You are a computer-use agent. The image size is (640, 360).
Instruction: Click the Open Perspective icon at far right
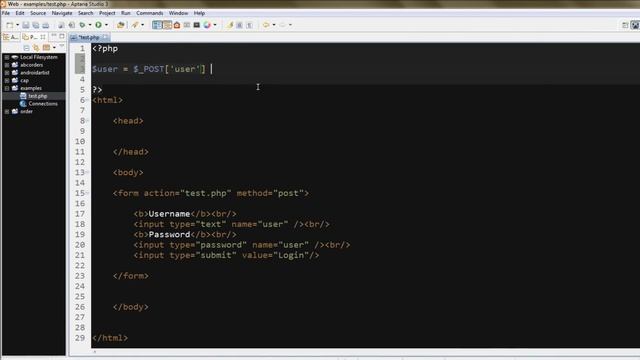(x=625, y=25)
